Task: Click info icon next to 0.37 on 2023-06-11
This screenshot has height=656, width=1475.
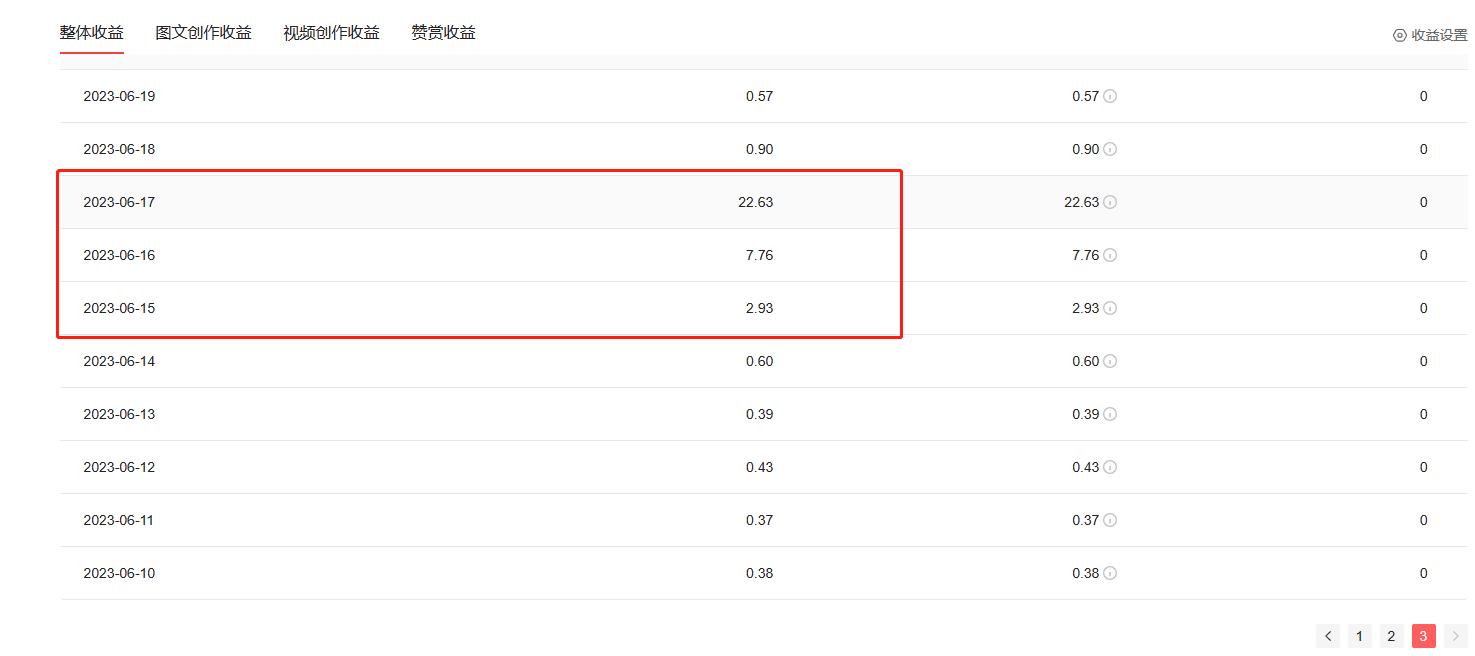Action: coord(1110,520)
